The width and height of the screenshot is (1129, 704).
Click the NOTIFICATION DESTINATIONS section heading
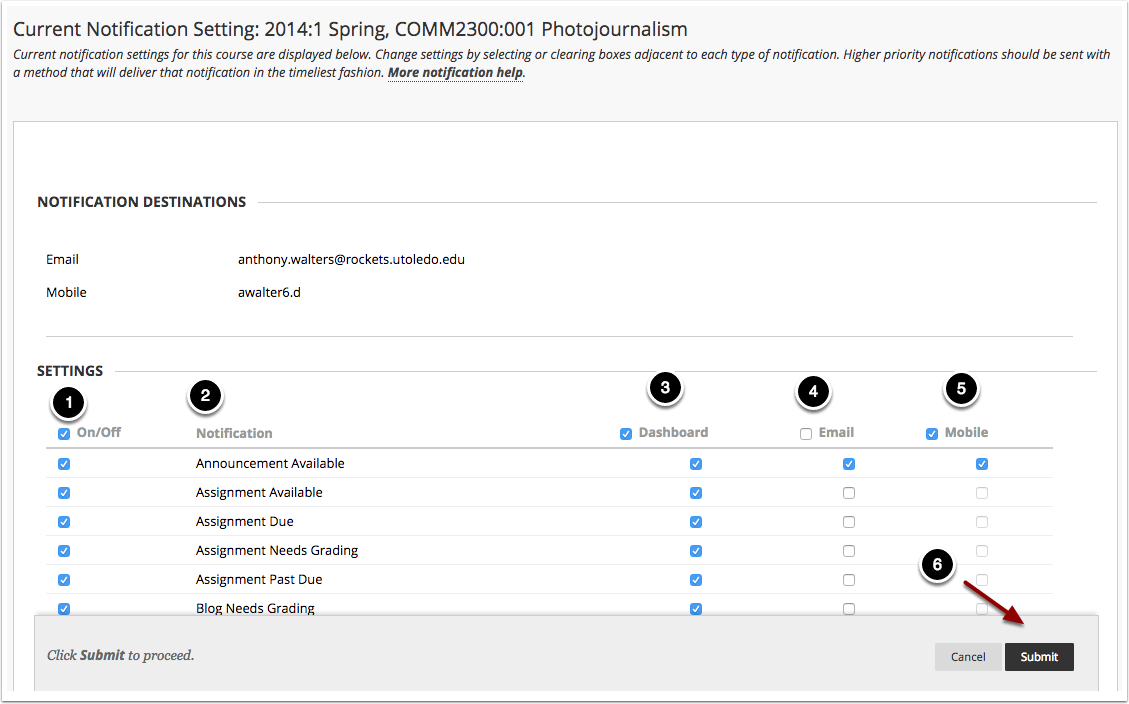pos(142,202)
